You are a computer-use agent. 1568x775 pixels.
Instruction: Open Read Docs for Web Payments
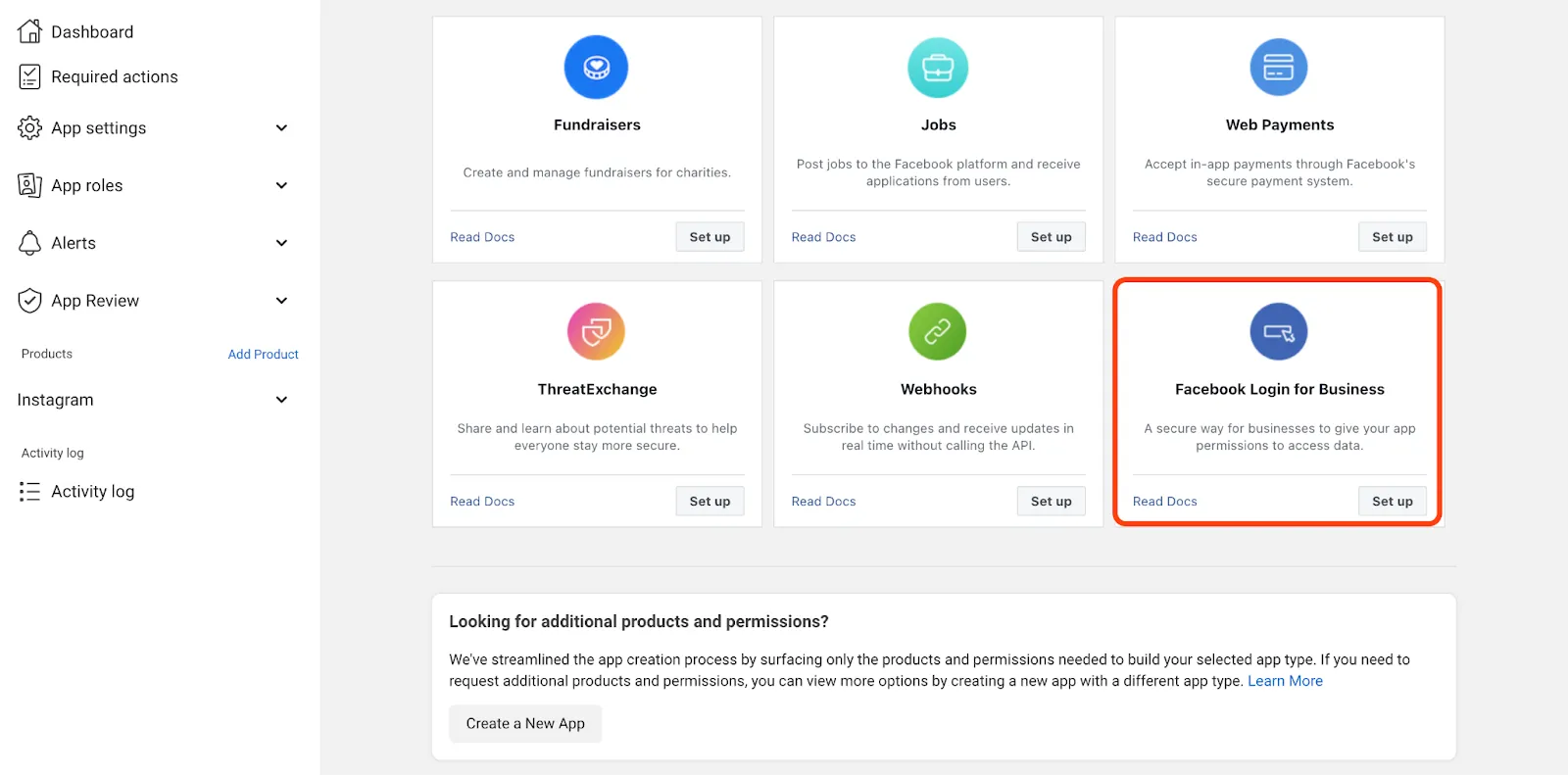1165,237
